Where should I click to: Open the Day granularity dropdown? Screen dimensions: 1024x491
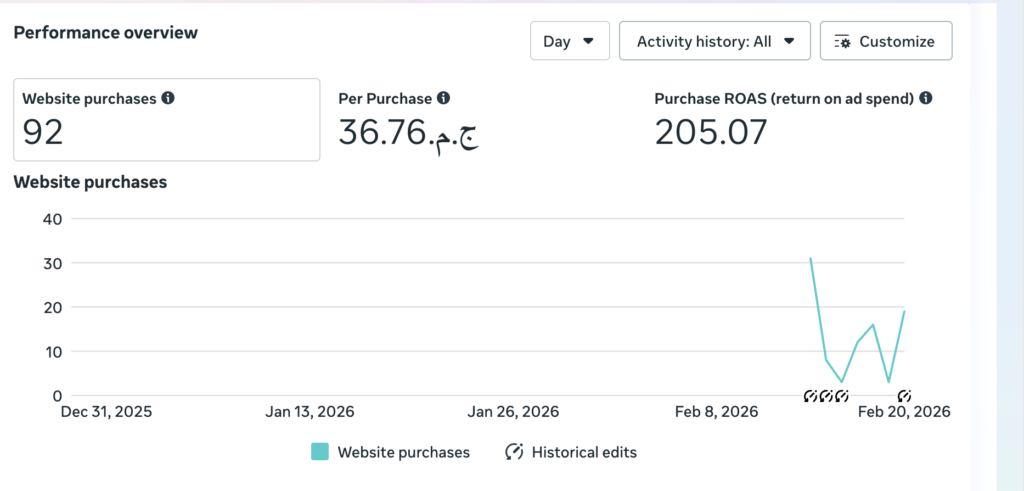[x=569, y=41]
